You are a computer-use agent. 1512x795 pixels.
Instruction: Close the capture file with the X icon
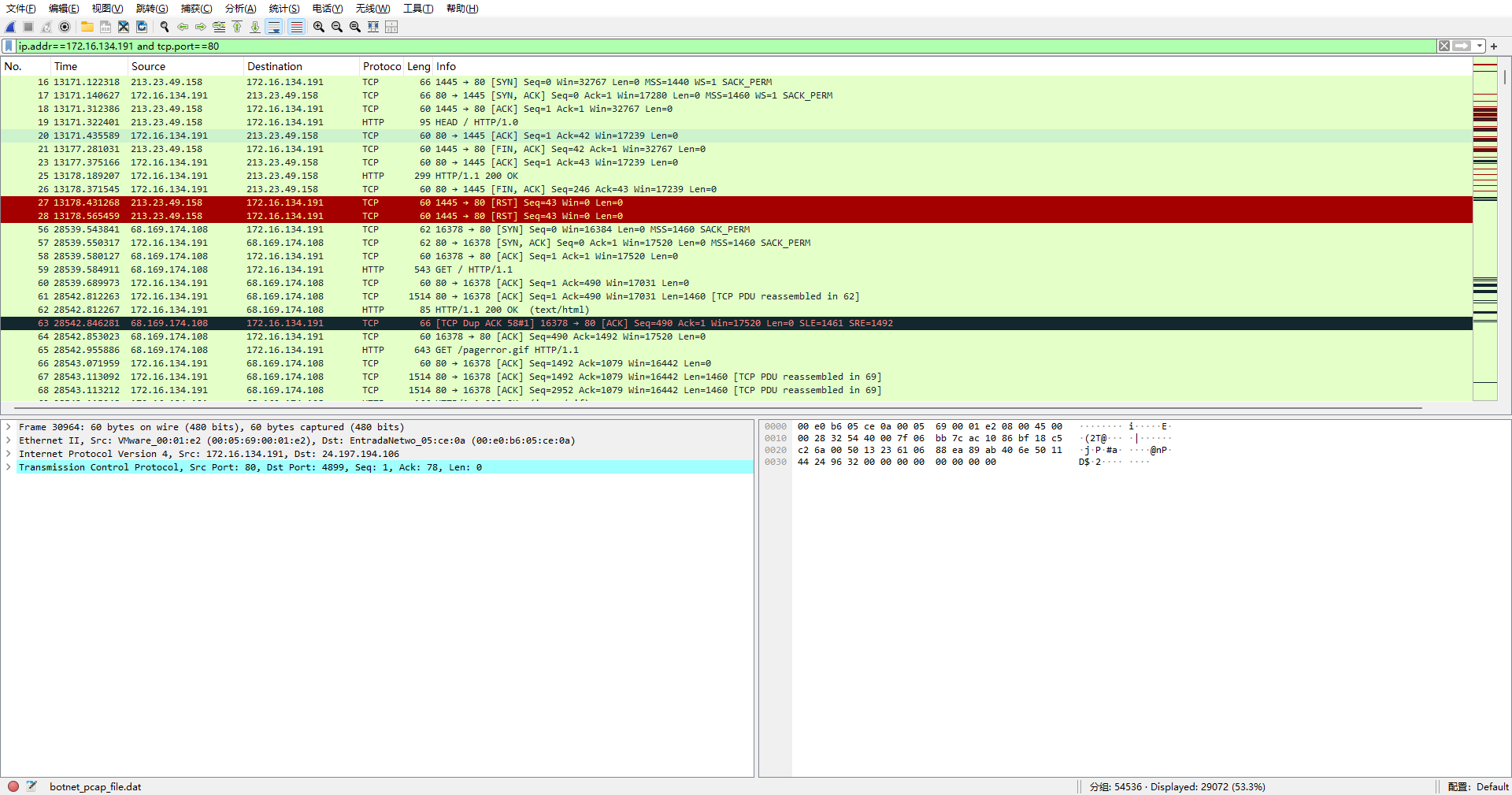(124, 27)
